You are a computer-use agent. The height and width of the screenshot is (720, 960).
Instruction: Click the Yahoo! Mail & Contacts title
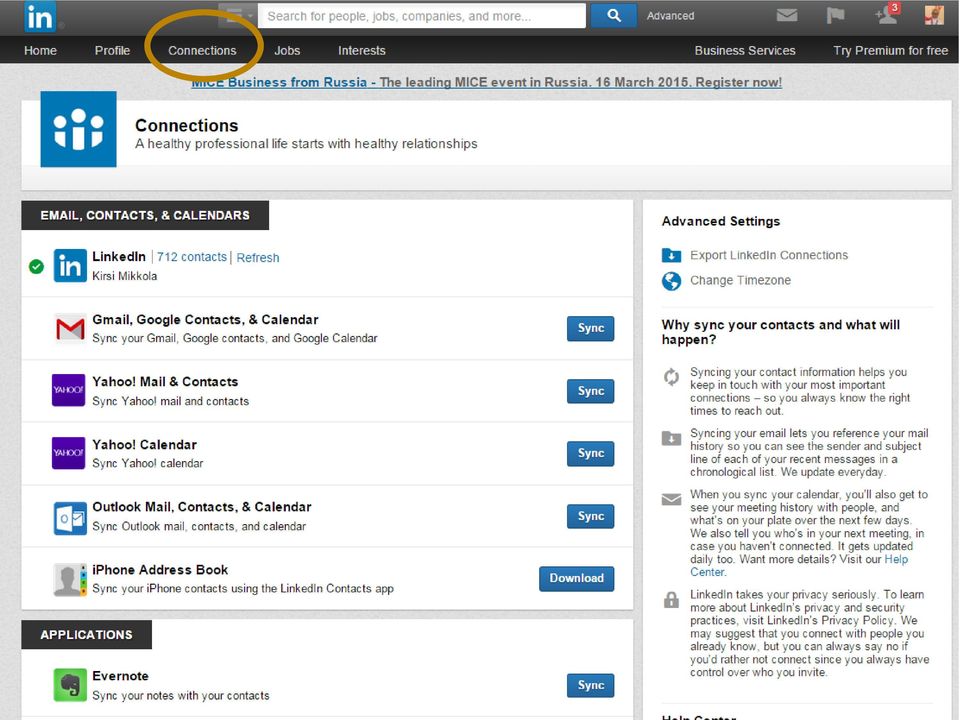(x=165, y=382)
